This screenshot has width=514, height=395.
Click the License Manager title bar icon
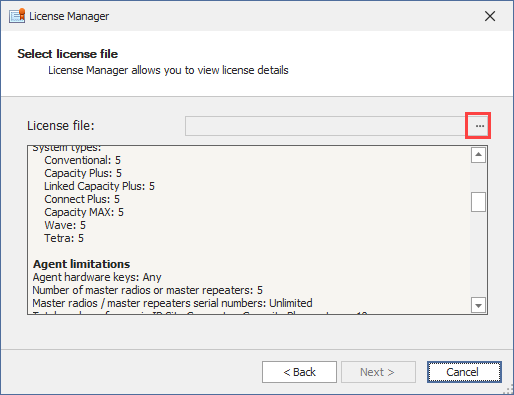pyautogui.click(x=17, y=16)
